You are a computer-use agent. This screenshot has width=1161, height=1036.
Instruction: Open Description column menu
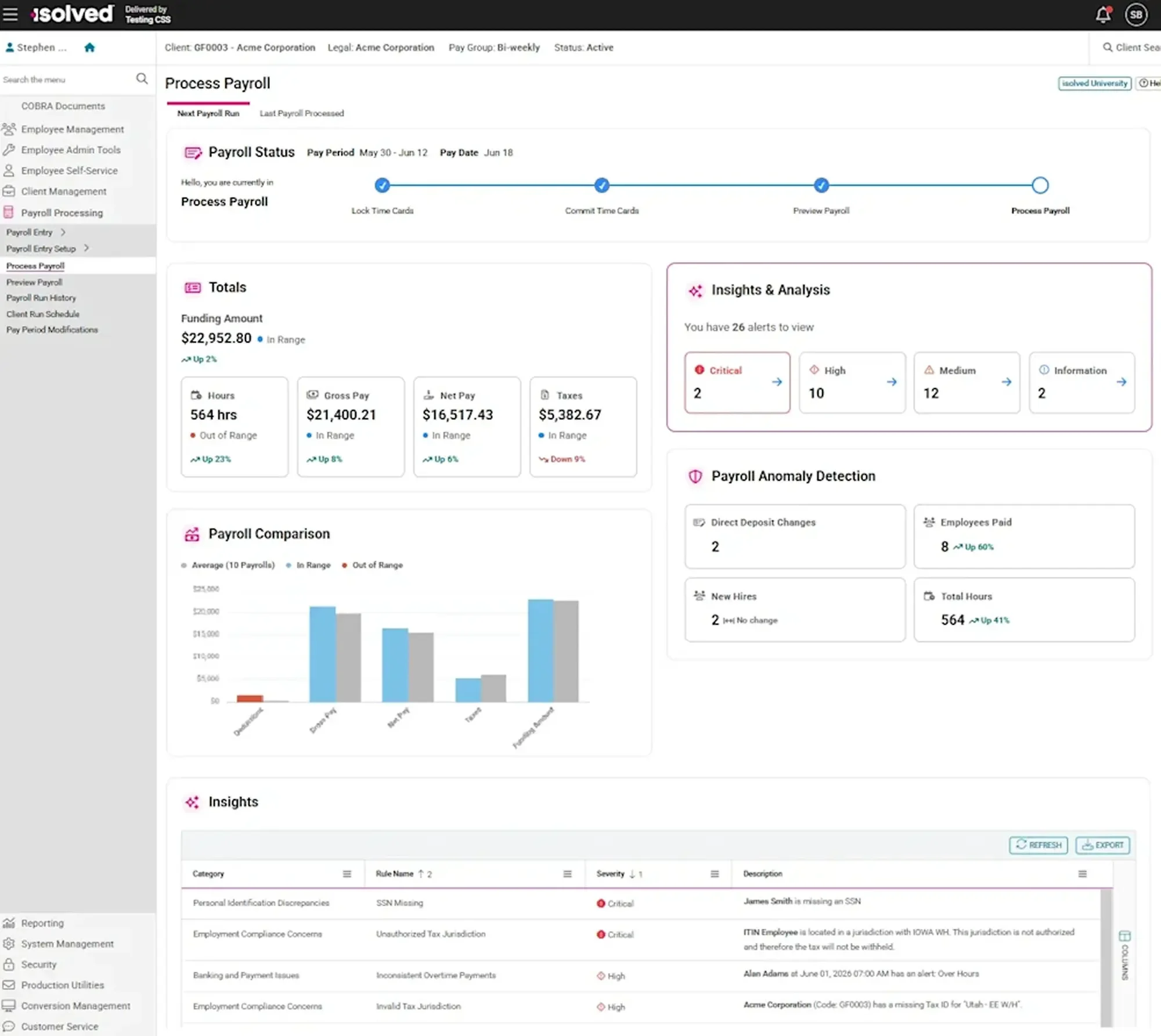pyautogui.click(x=1082, y=873)
